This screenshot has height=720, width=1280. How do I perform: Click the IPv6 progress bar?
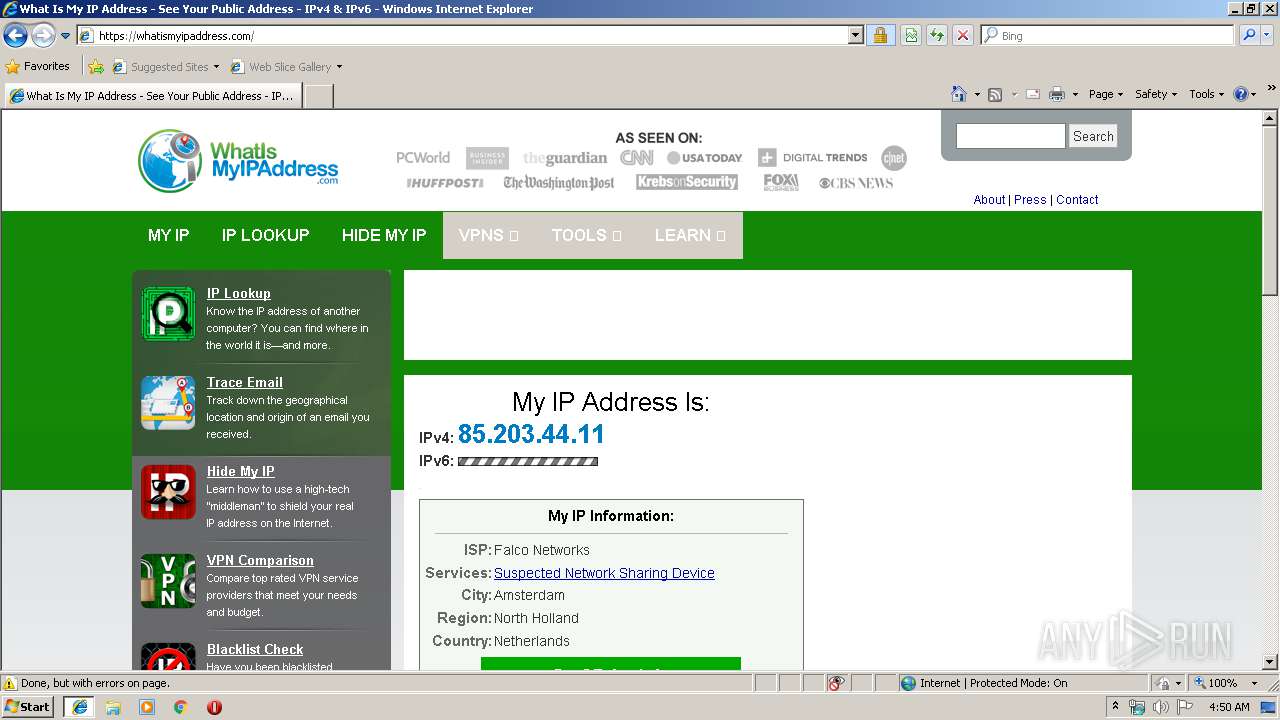click(528, 462)
